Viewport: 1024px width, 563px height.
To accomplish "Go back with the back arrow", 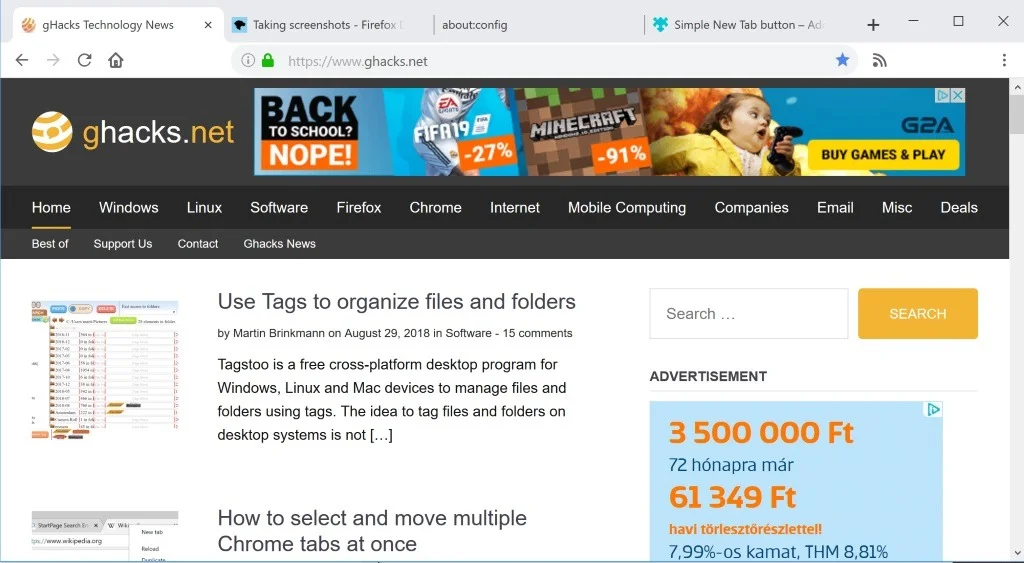I will click(22, 60).
